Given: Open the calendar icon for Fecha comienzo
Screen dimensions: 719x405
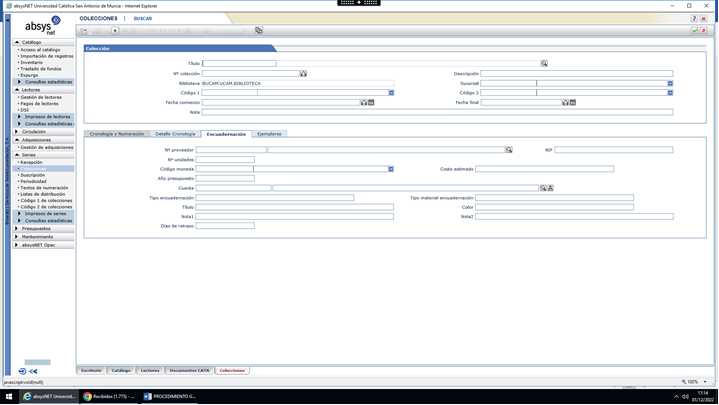Looking at the screenshot, I should (x=364, y=102).
